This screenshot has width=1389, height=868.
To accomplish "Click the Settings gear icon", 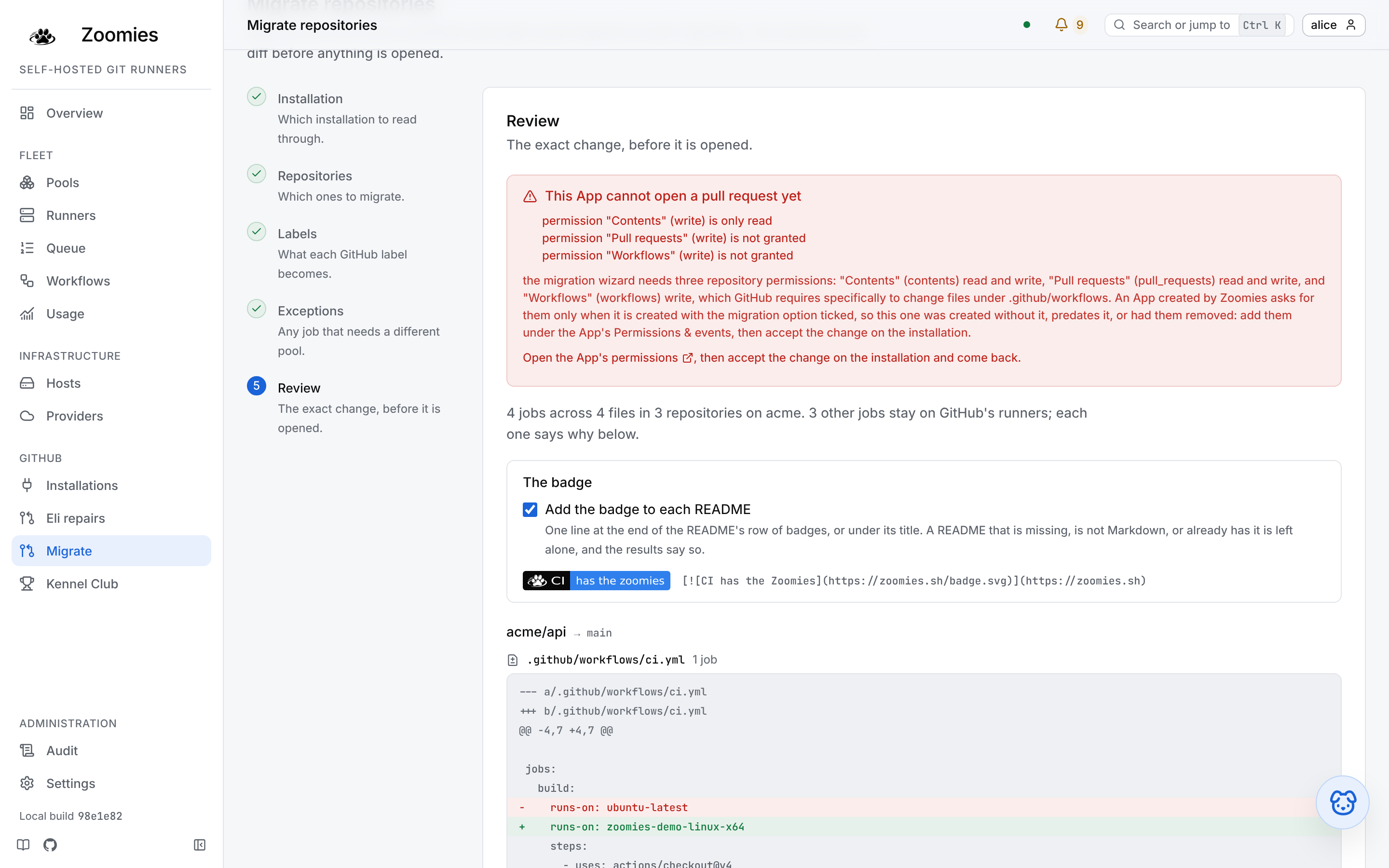I will pos(27,783).
